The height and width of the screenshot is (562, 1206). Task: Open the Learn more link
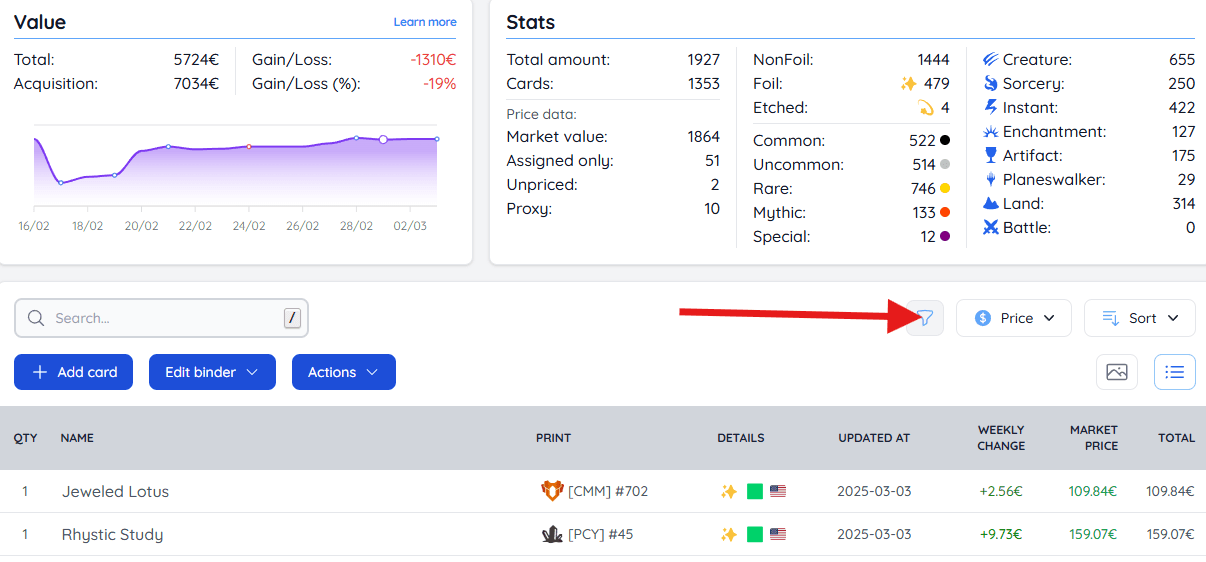point(425,22)
